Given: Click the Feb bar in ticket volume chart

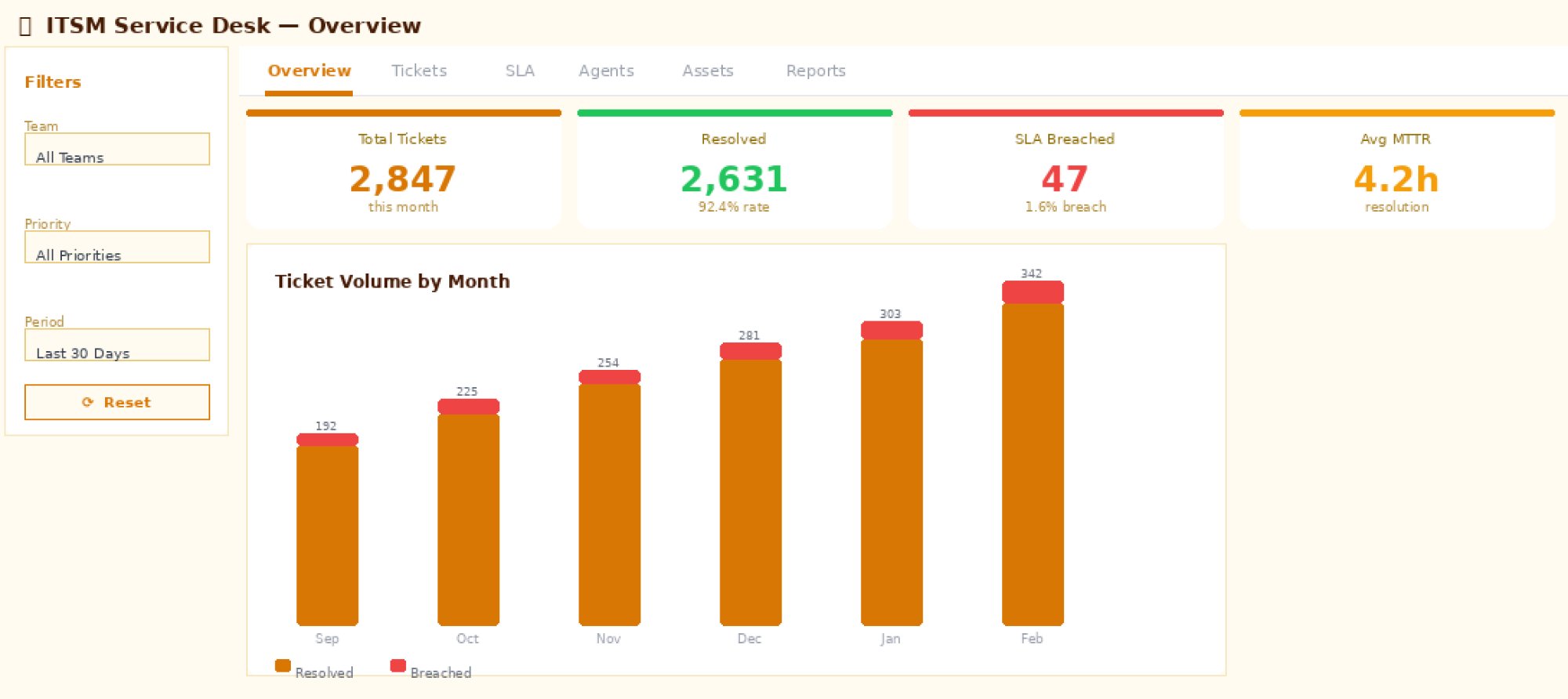Looking at the screenshot, I should coord(1033,462).
